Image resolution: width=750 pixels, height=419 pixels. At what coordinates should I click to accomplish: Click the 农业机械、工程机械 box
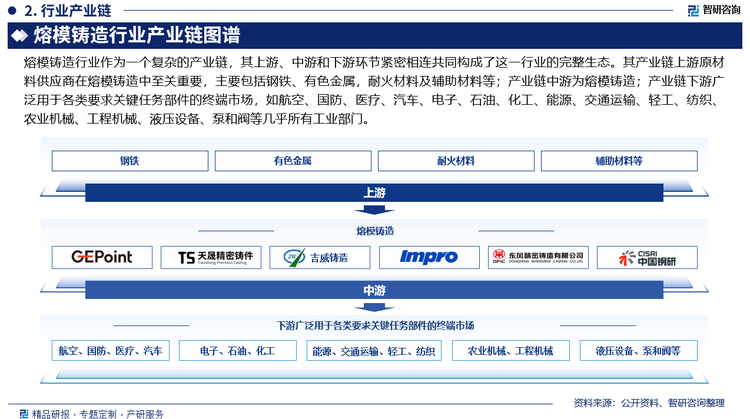pos(511,351)
